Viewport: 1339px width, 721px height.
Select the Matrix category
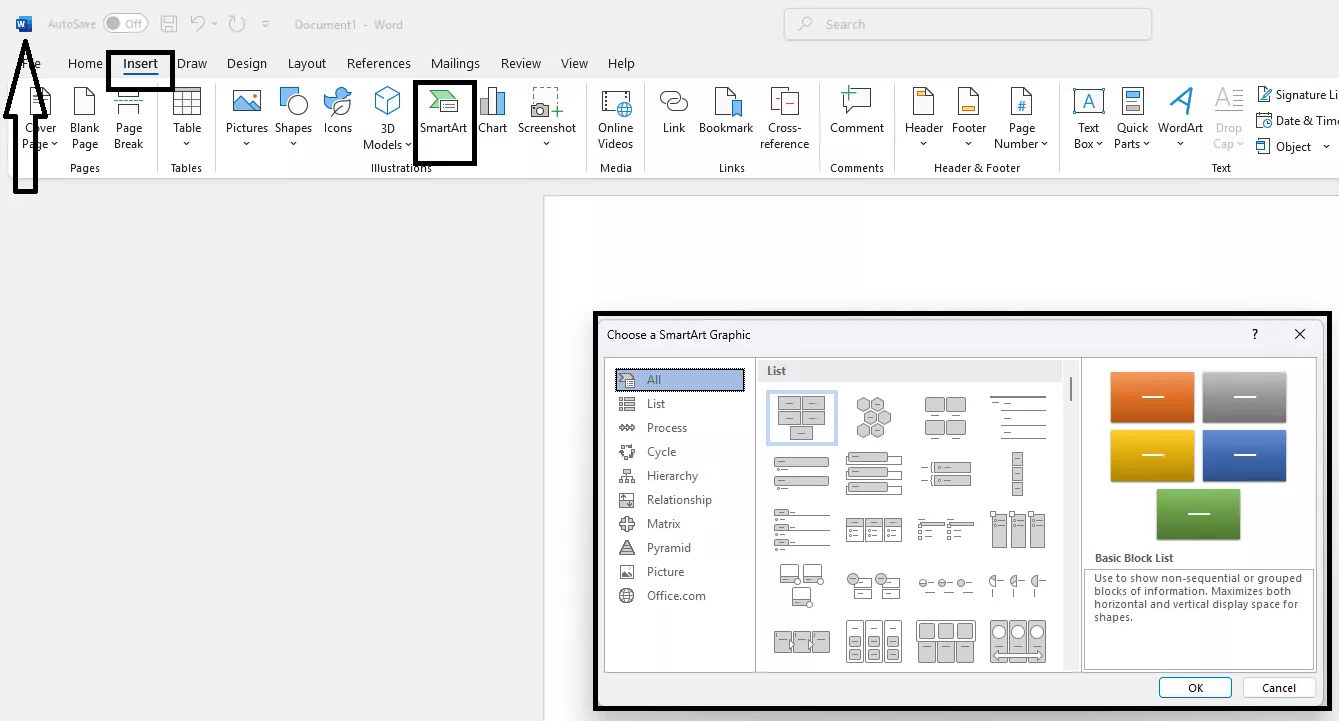click(x=680, y=524)
